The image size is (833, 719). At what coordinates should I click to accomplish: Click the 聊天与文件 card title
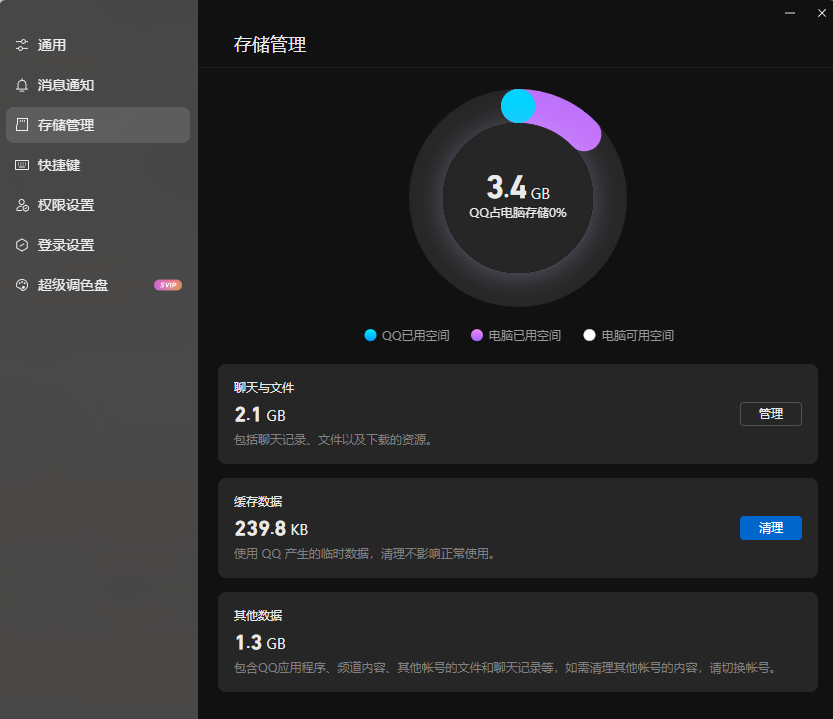click(x=264, y=388)
